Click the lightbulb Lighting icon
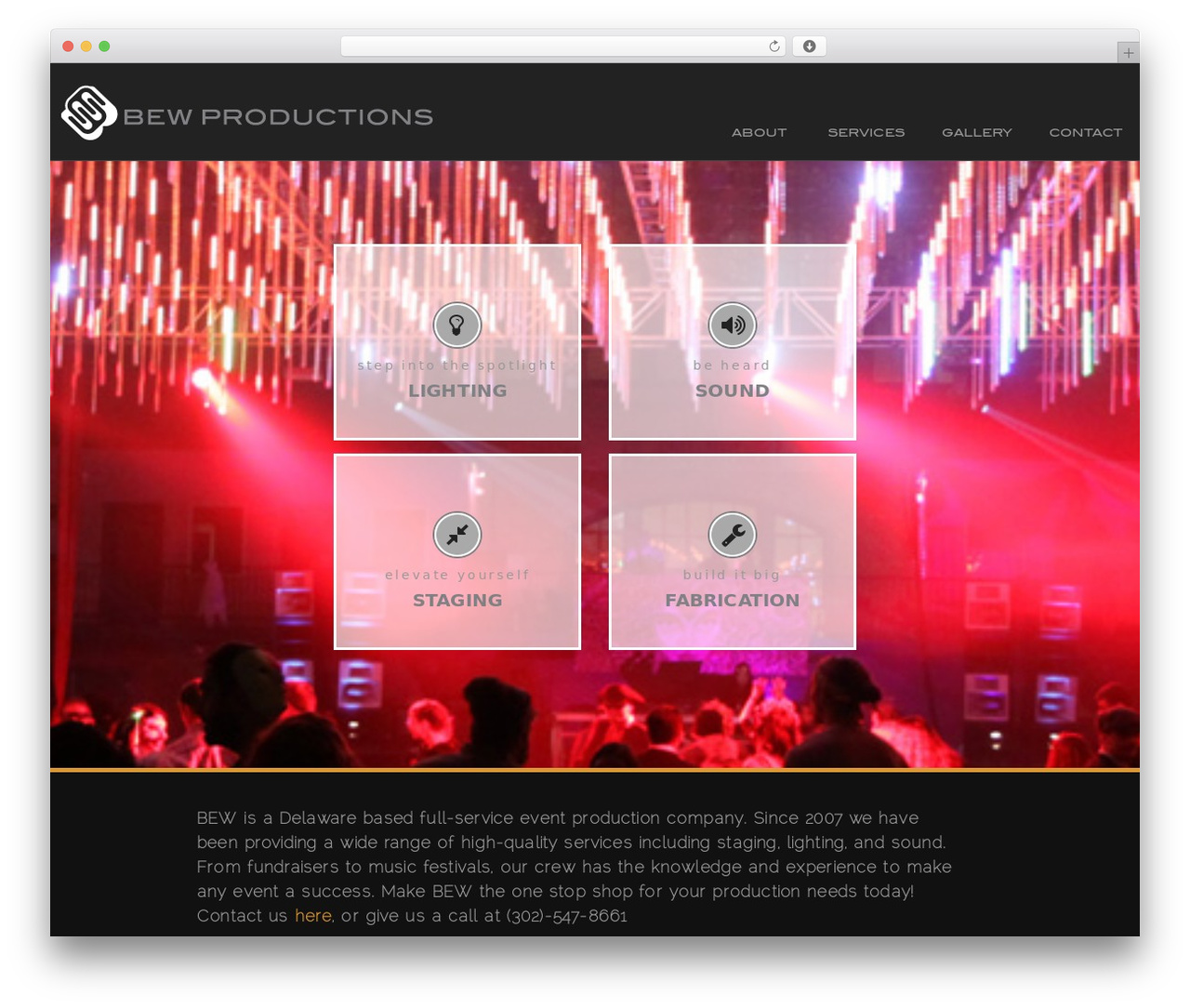Image resolution: width=1190 pixels, height=1008 pixels. [457, 325]
